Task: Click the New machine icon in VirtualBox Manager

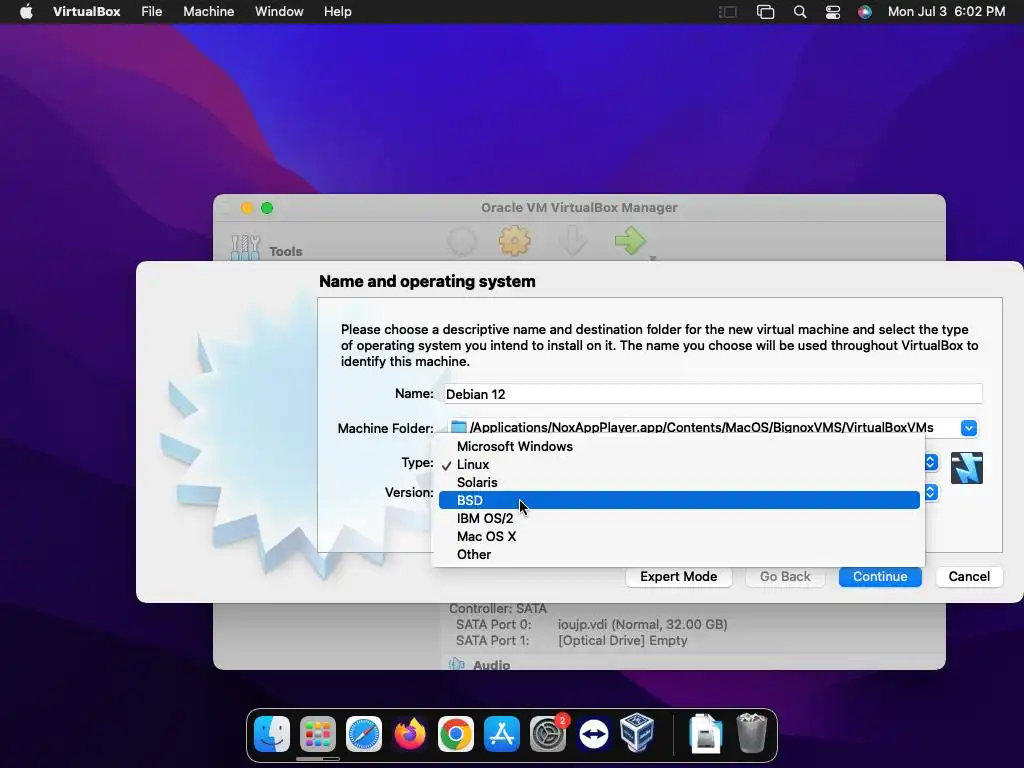Action: pyautogui.click(x=462, y=241)
